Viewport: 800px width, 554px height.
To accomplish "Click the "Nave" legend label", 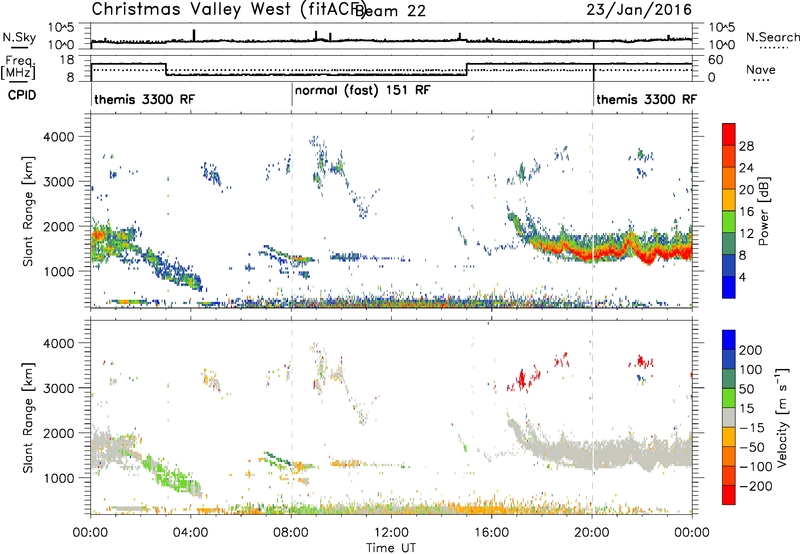I will (761, 70).
